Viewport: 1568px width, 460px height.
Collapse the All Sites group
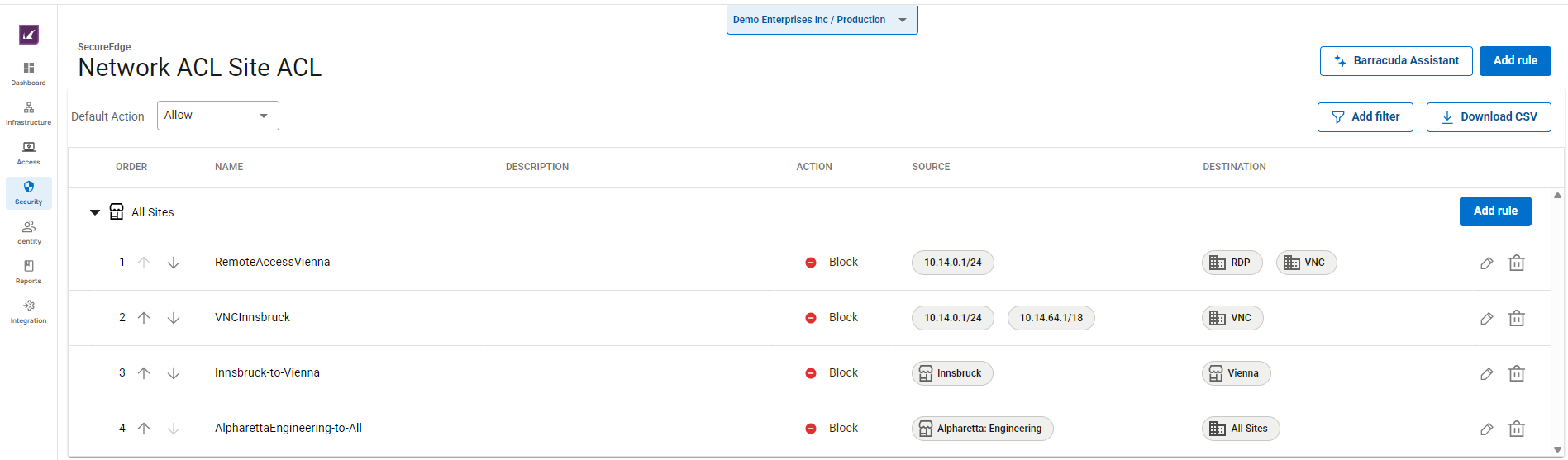pyautogui.click(x=95, y=213)
